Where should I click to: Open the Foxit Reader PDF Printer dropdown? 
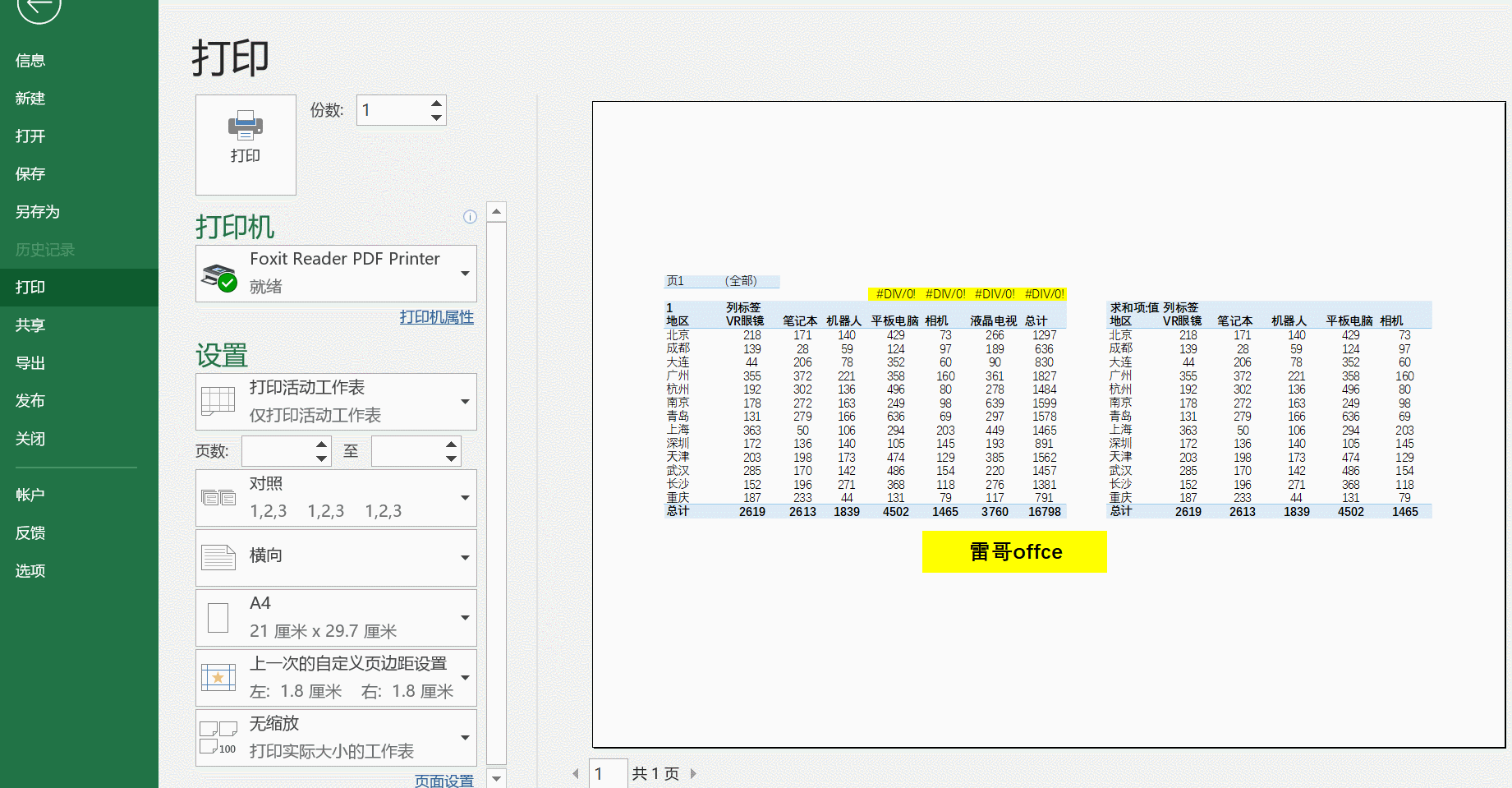tap(465, 274)
